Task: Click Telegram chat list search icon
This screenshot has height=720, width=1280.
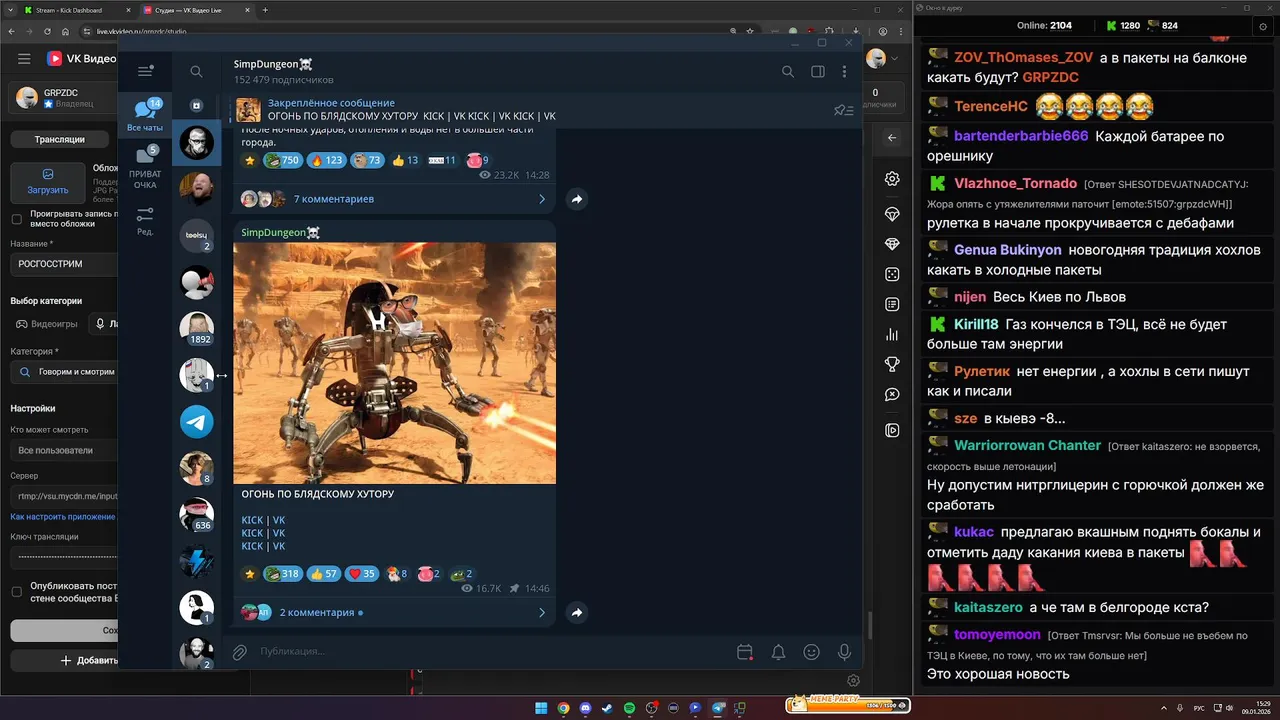Action: click(196, 72)
